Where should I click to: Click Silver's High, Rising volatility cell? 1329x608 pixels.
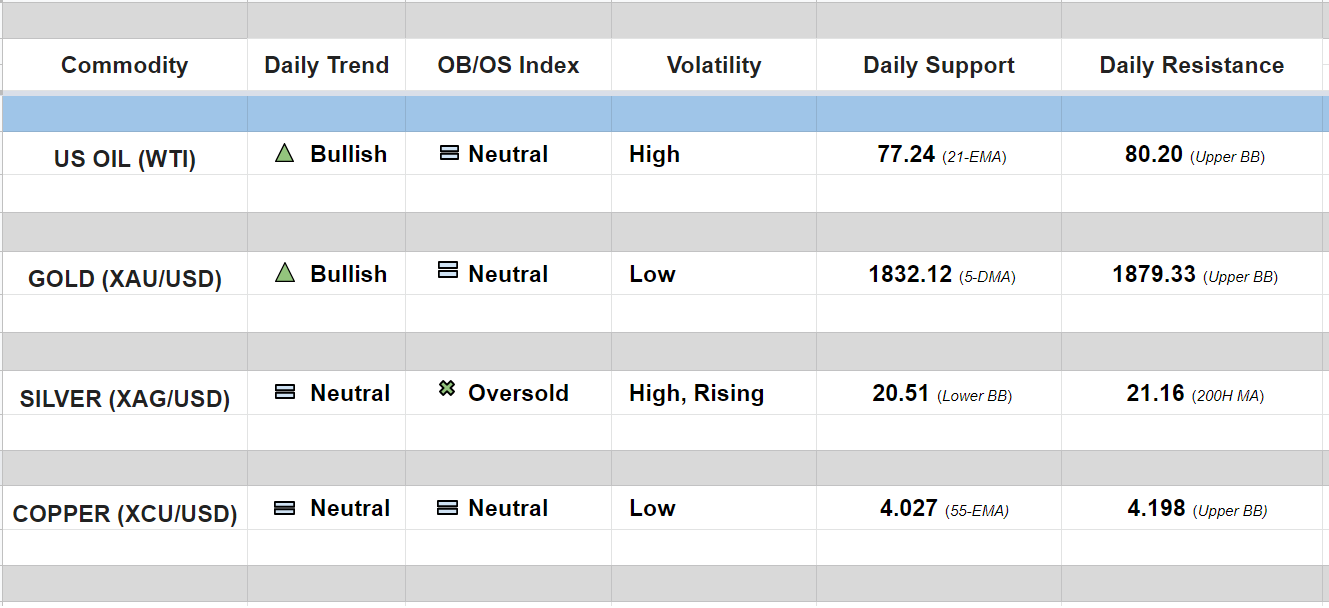[696, 393]
